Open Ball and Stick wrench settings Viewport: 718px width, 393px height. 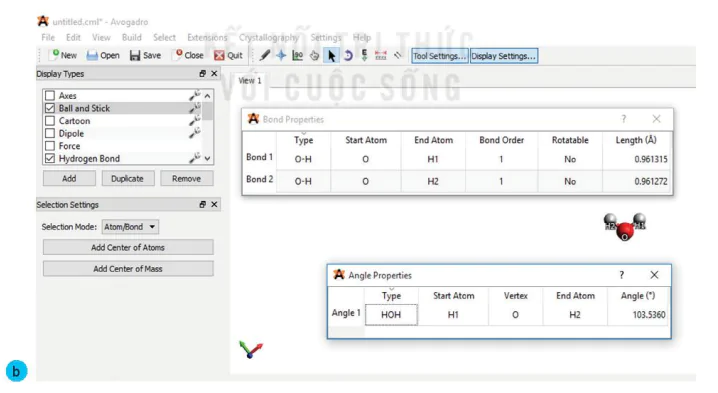click(195, 108)
